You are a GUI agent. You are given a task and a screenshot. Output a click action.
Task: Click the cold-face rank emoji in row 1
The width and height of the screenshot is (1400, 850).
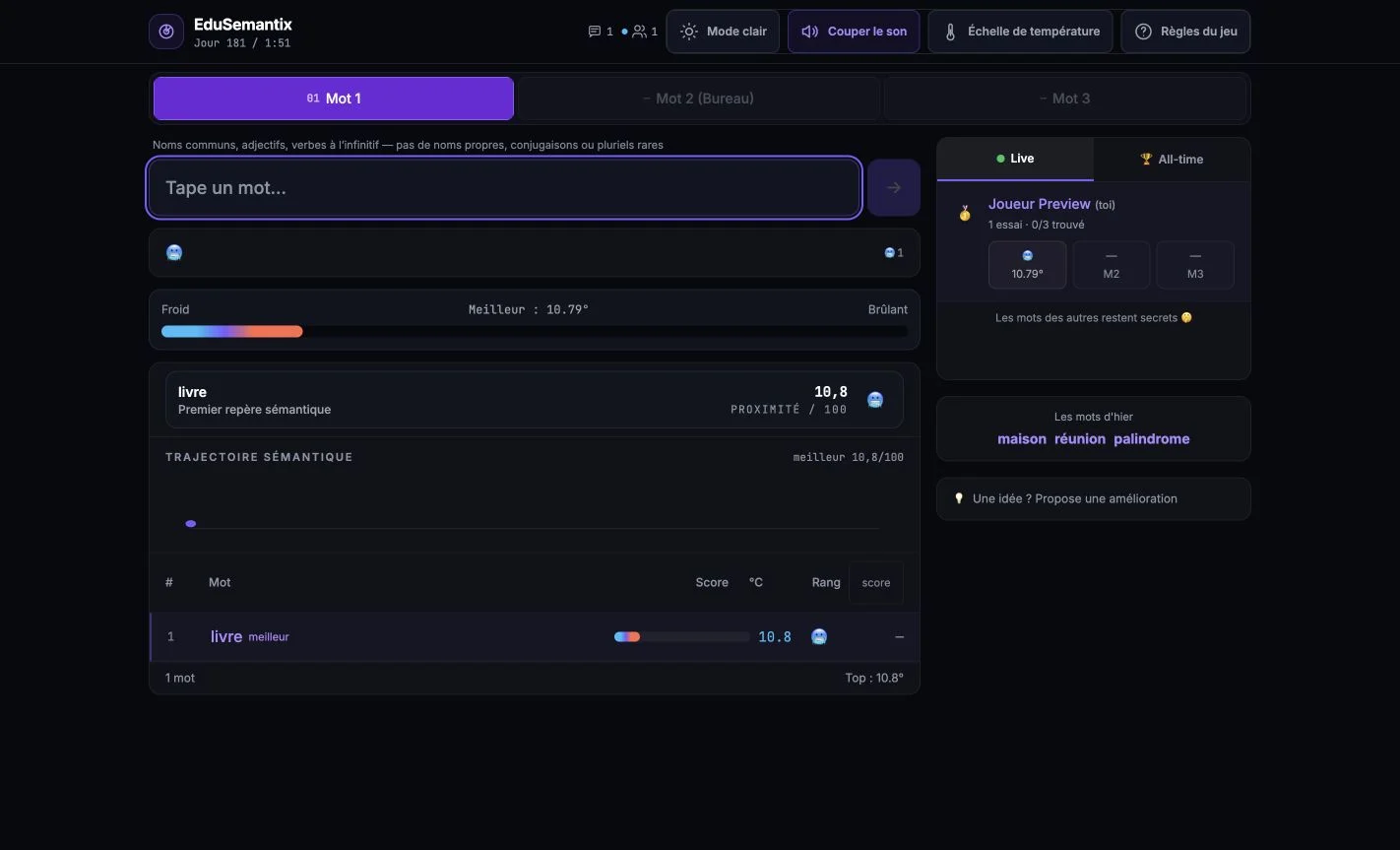tap(819, 637)
